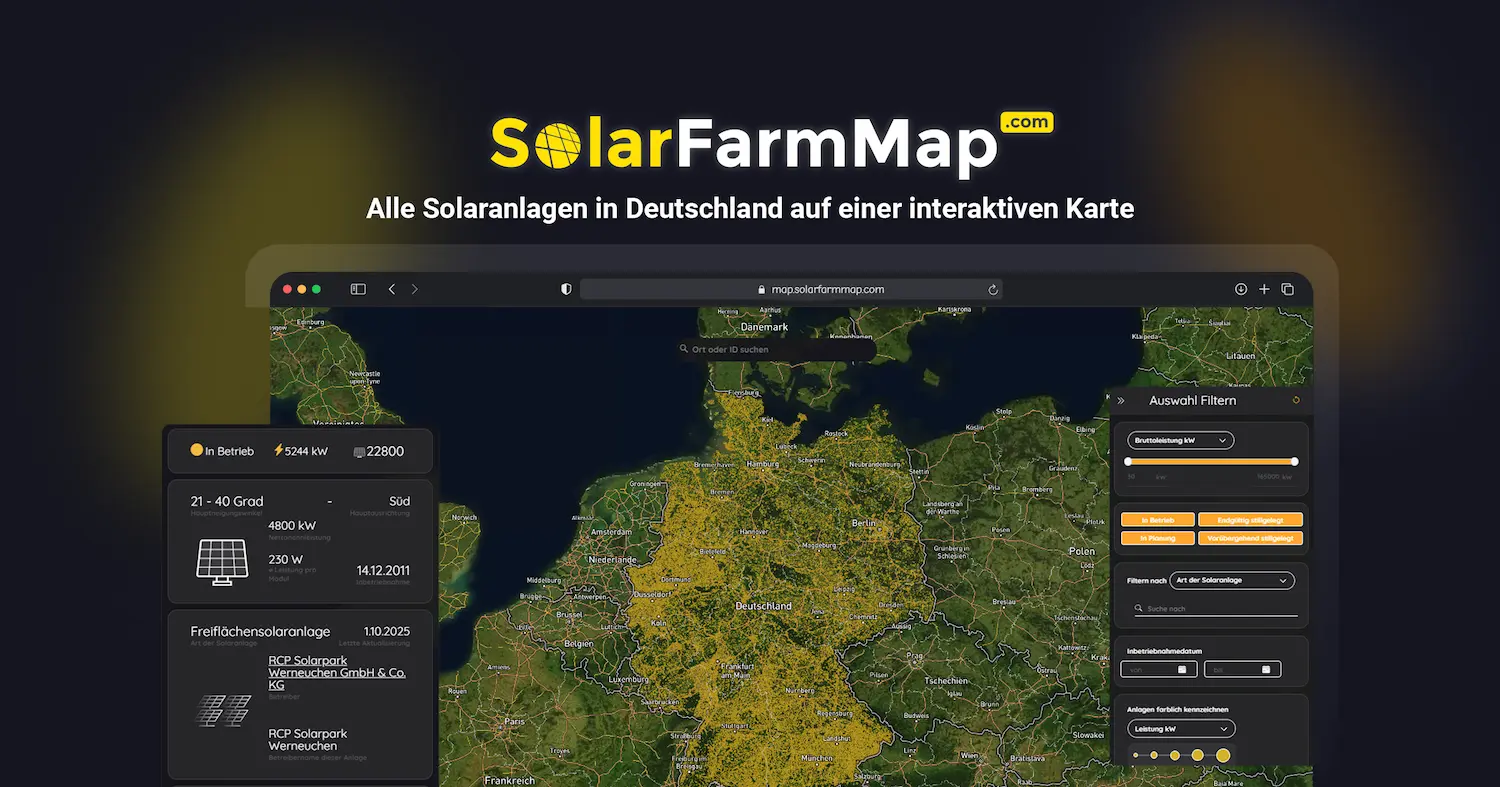Screen dimensions: 1500x787
Task: Collapse the filter panel with double-chevron icon
Action: click(x=1121, y=401)
